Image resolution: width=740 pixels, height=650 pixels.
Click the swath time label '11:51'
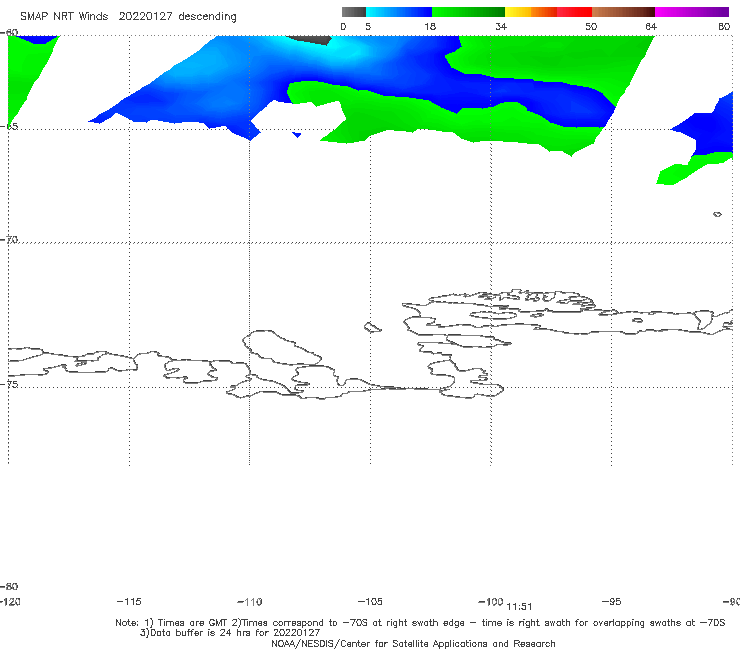pyautogui.click(x=519, y=607)
